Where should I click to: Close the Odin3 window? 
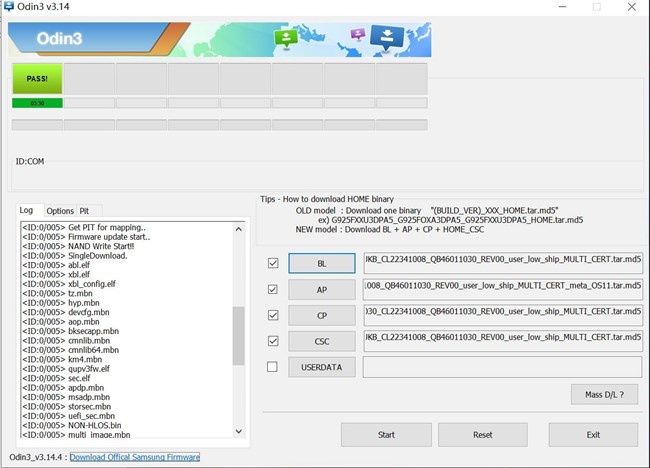coord(632,7)
